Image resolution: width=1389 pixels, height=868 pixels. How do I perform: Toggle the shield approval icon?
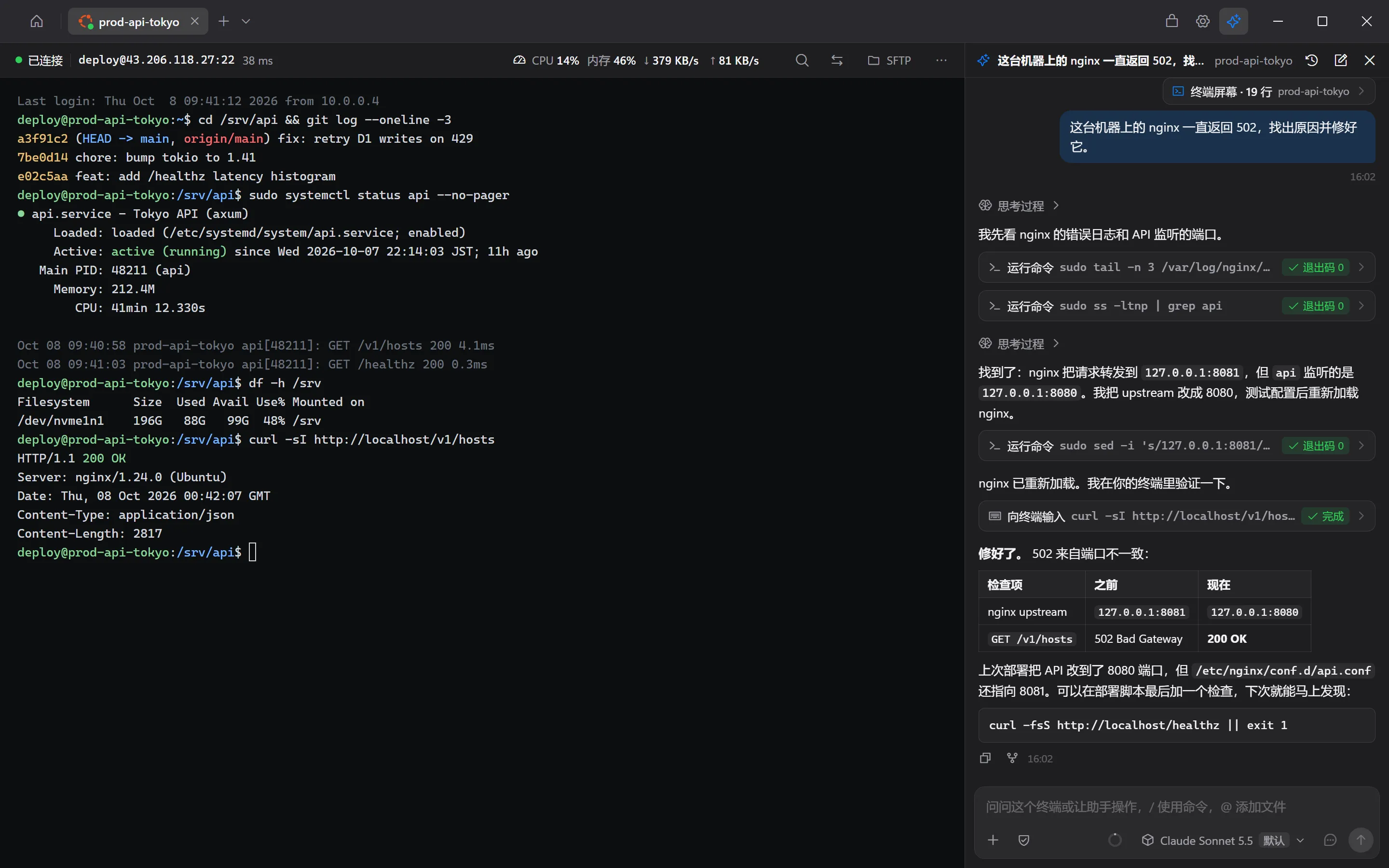pyautogui.click(x=1024, y=840)
